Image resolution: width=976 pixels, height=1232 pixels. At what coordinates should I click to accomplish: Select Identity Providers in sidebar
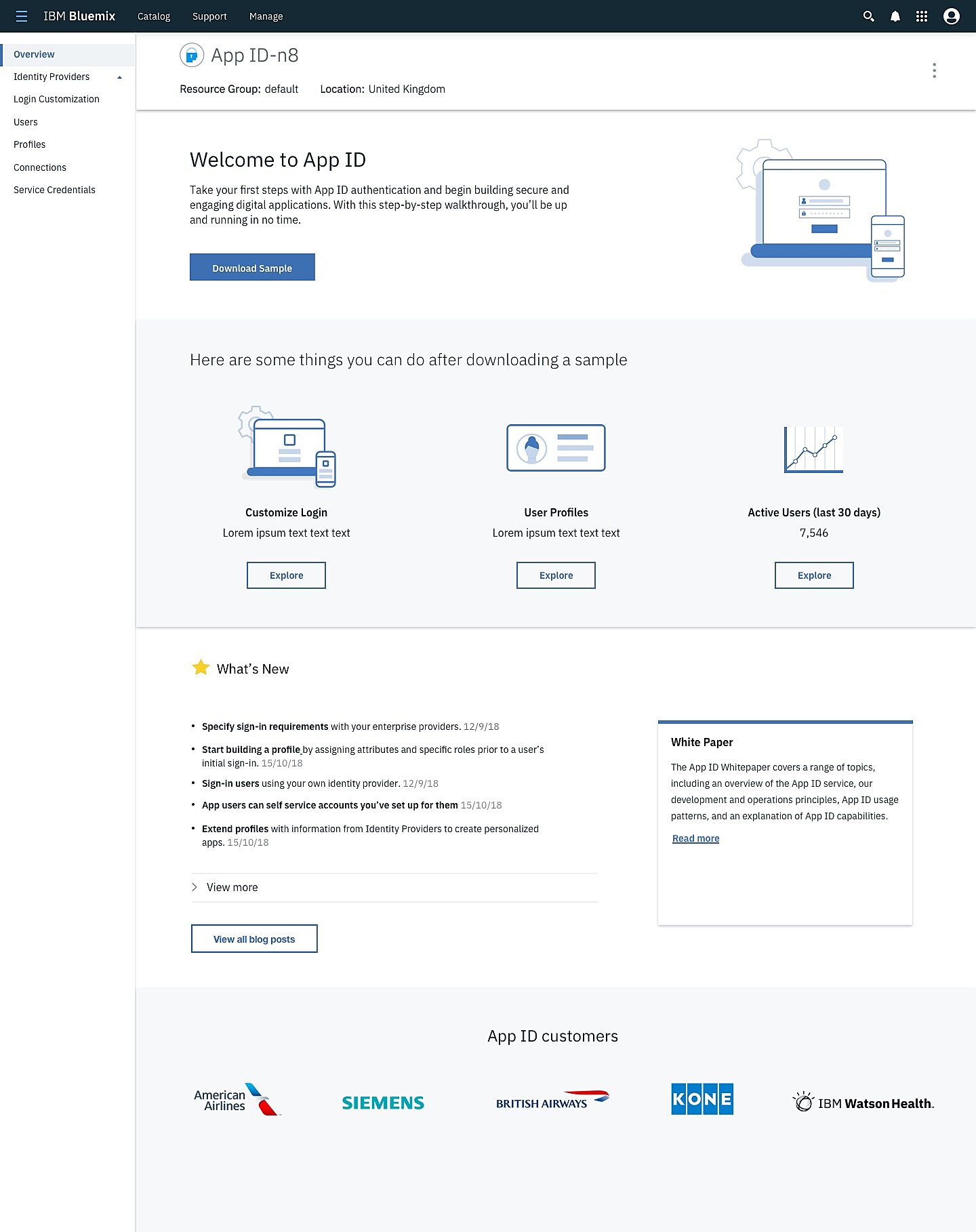pos(52,77)
